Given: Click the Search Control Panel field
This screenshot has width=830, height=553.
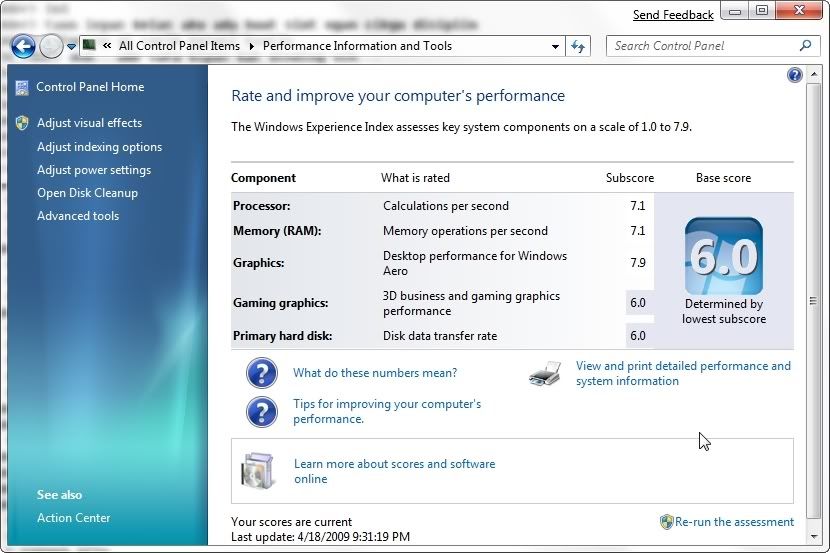Looking at the screenshot, I should [704, 46].
